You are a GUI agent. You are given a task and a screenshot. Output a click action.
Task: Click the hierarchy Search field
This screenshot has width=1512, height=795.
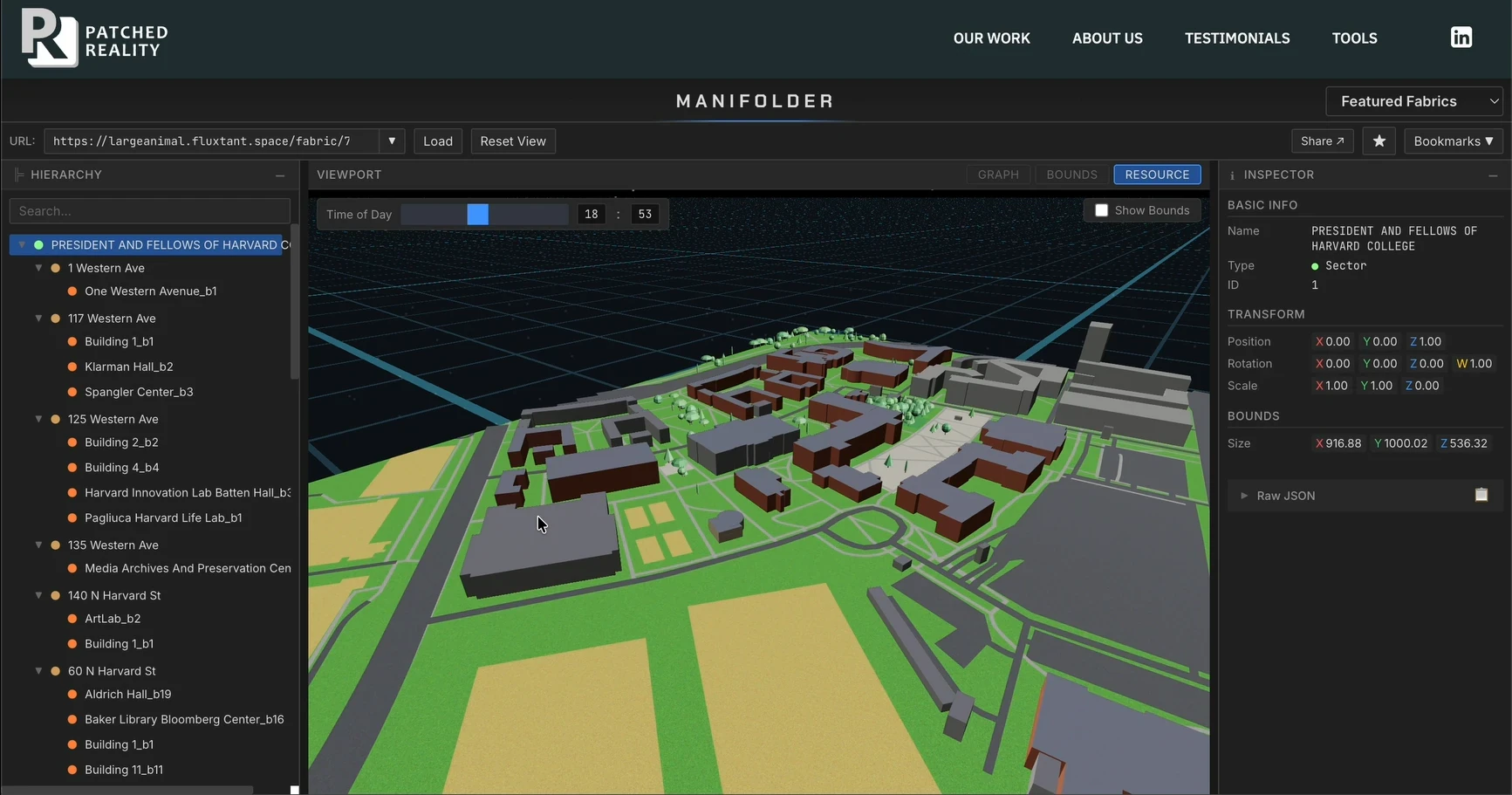pos(150,211)
